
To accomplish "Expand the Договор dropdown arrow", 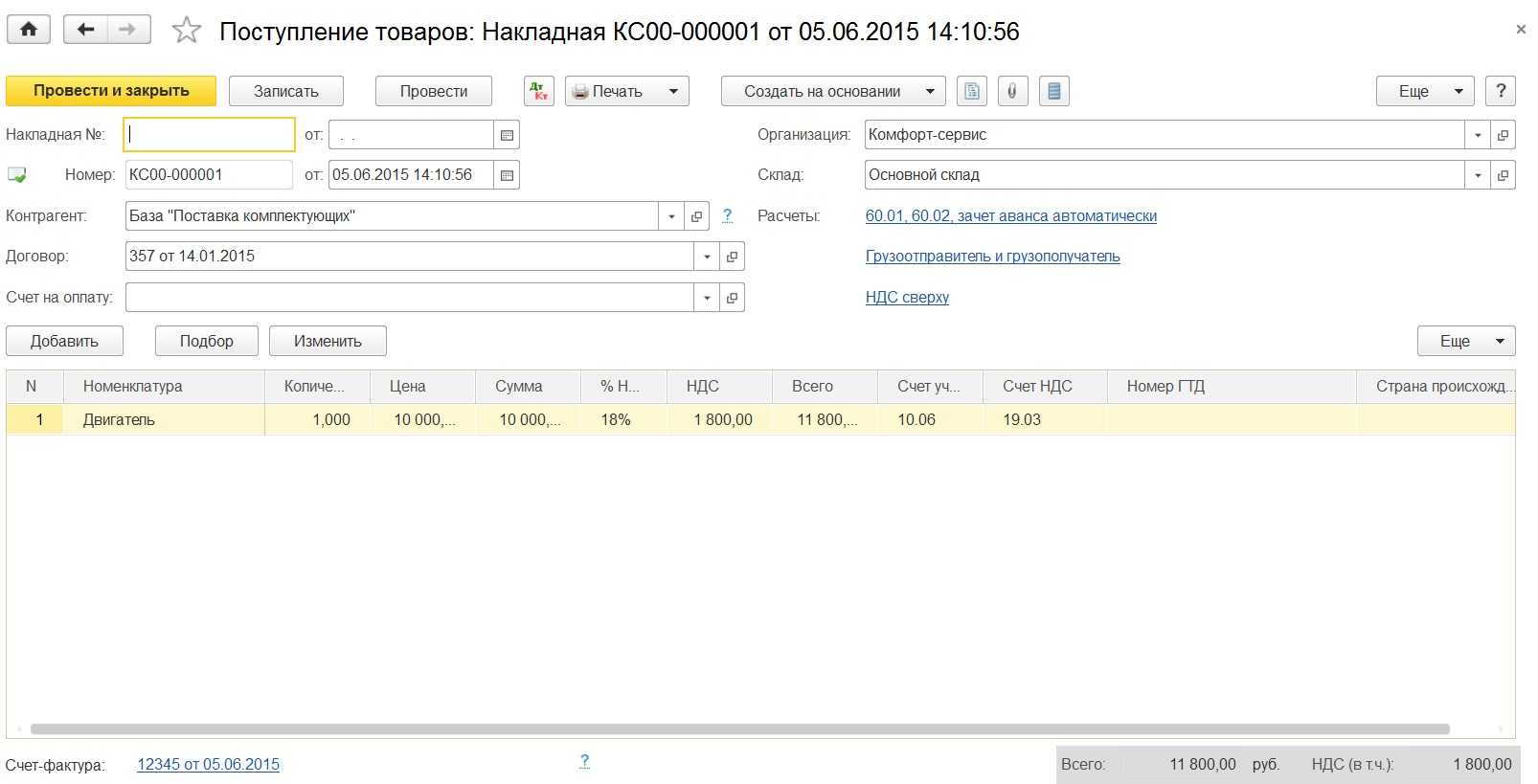I will coord(707,257).
